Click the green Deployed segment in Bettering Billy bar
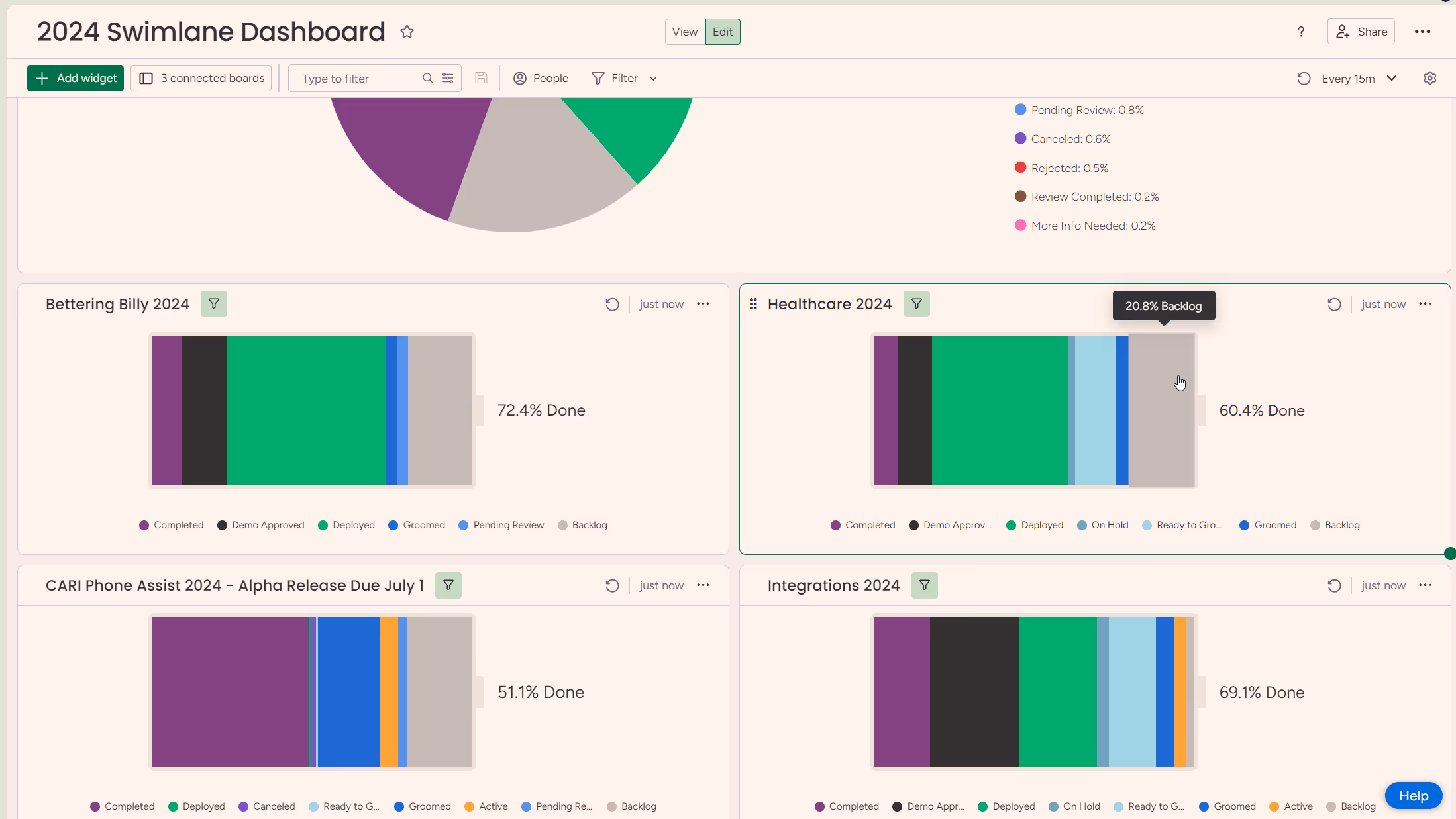This screenshot has width=1456, height=819. pyautogui.click(x=305, y=410)
